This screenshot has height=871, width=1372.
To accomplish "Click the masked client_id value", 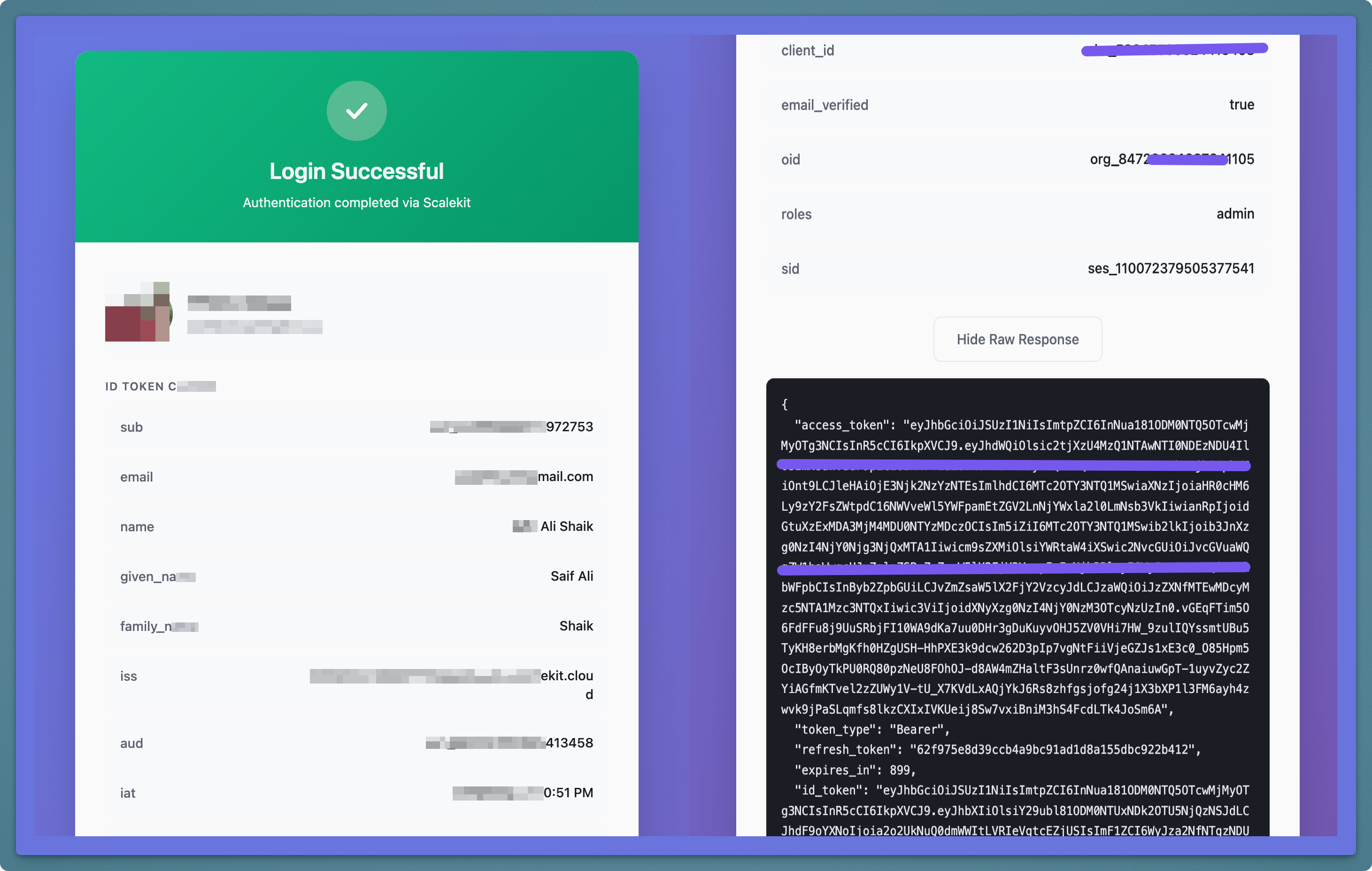I will point(1174,50).
